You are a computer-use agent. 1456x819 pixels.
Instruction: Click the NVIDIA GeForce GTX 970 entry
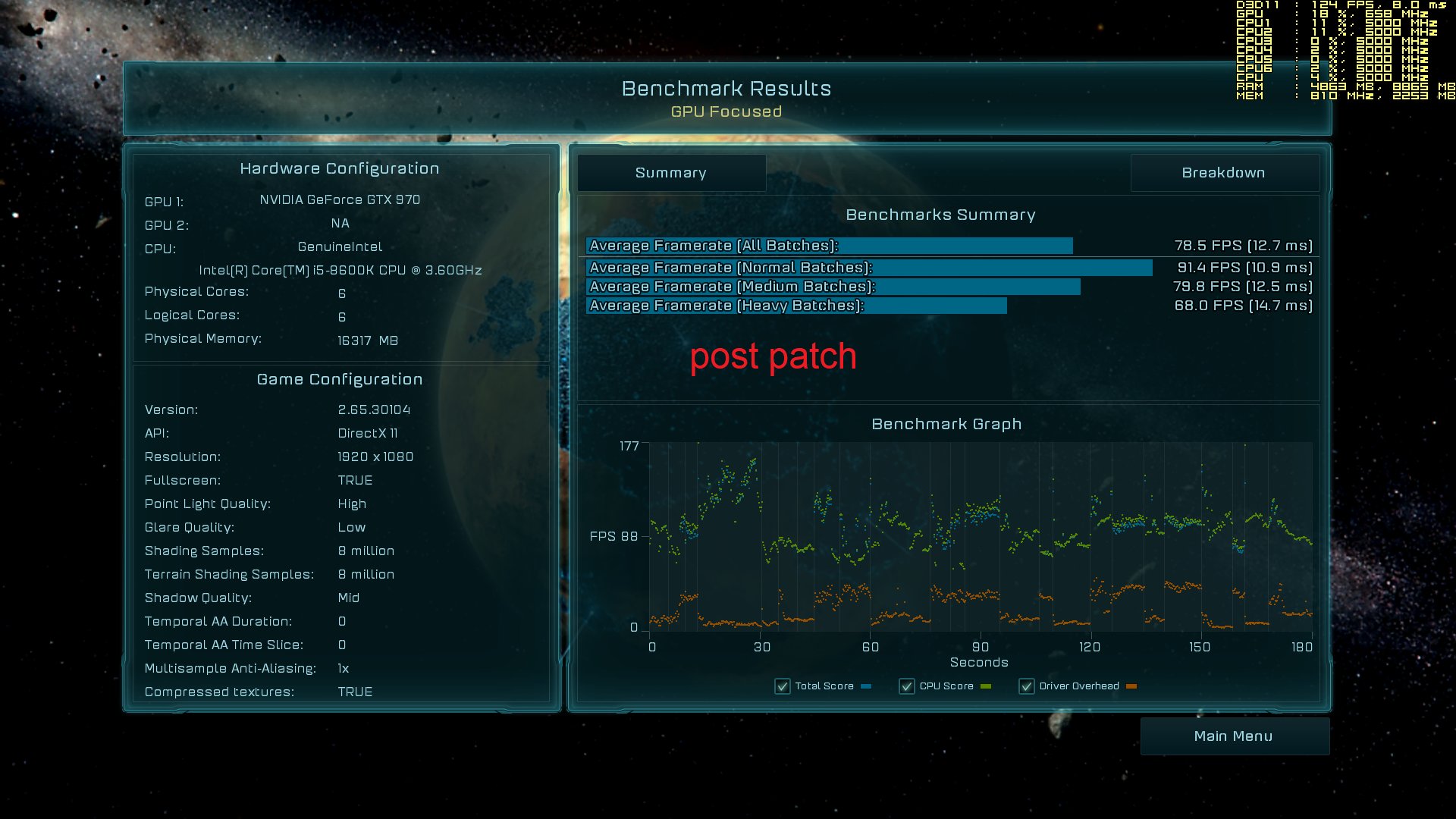coord(340,199)
